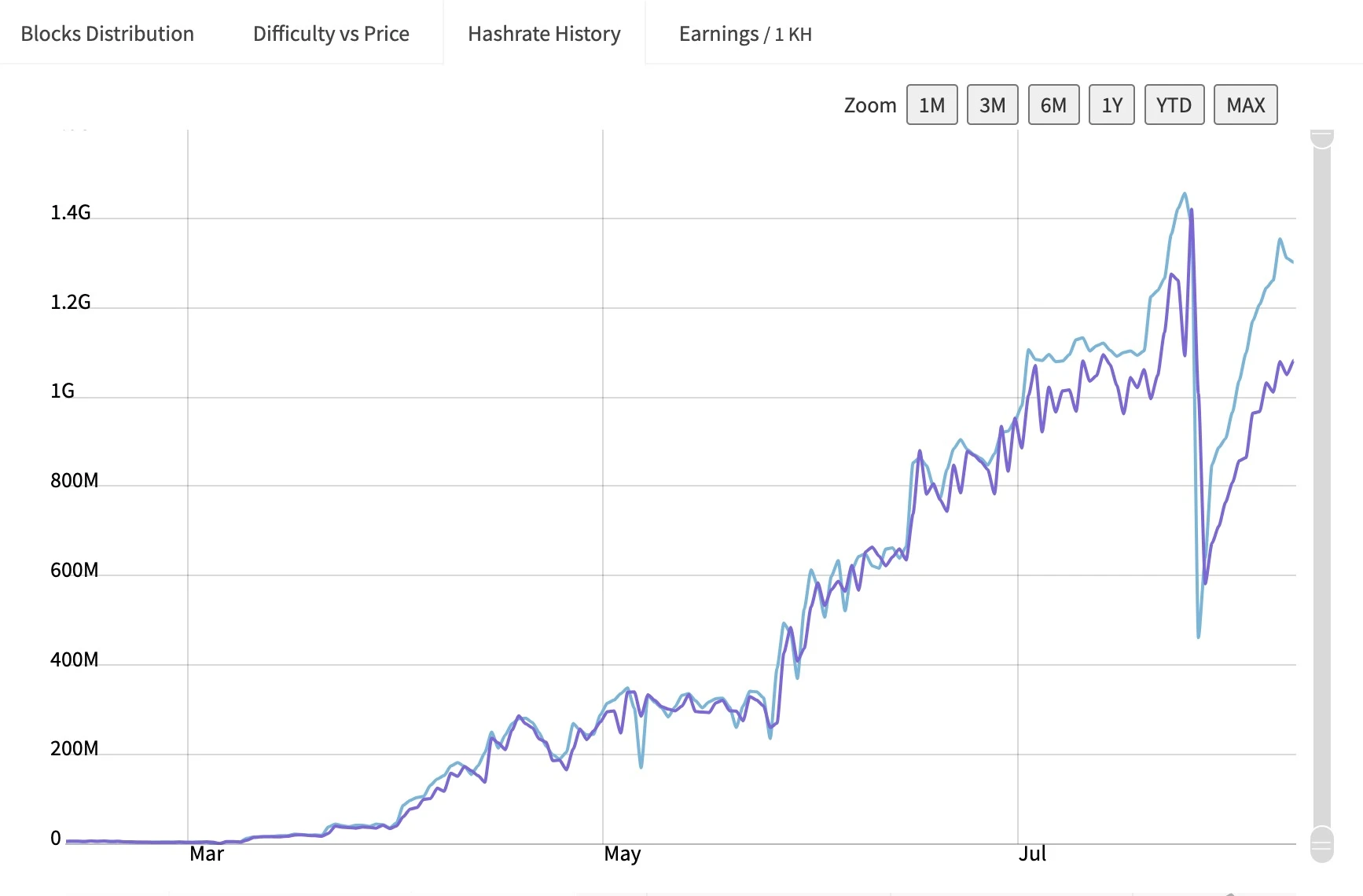Click the Jul label on the x-axis

click(1032, 854)
